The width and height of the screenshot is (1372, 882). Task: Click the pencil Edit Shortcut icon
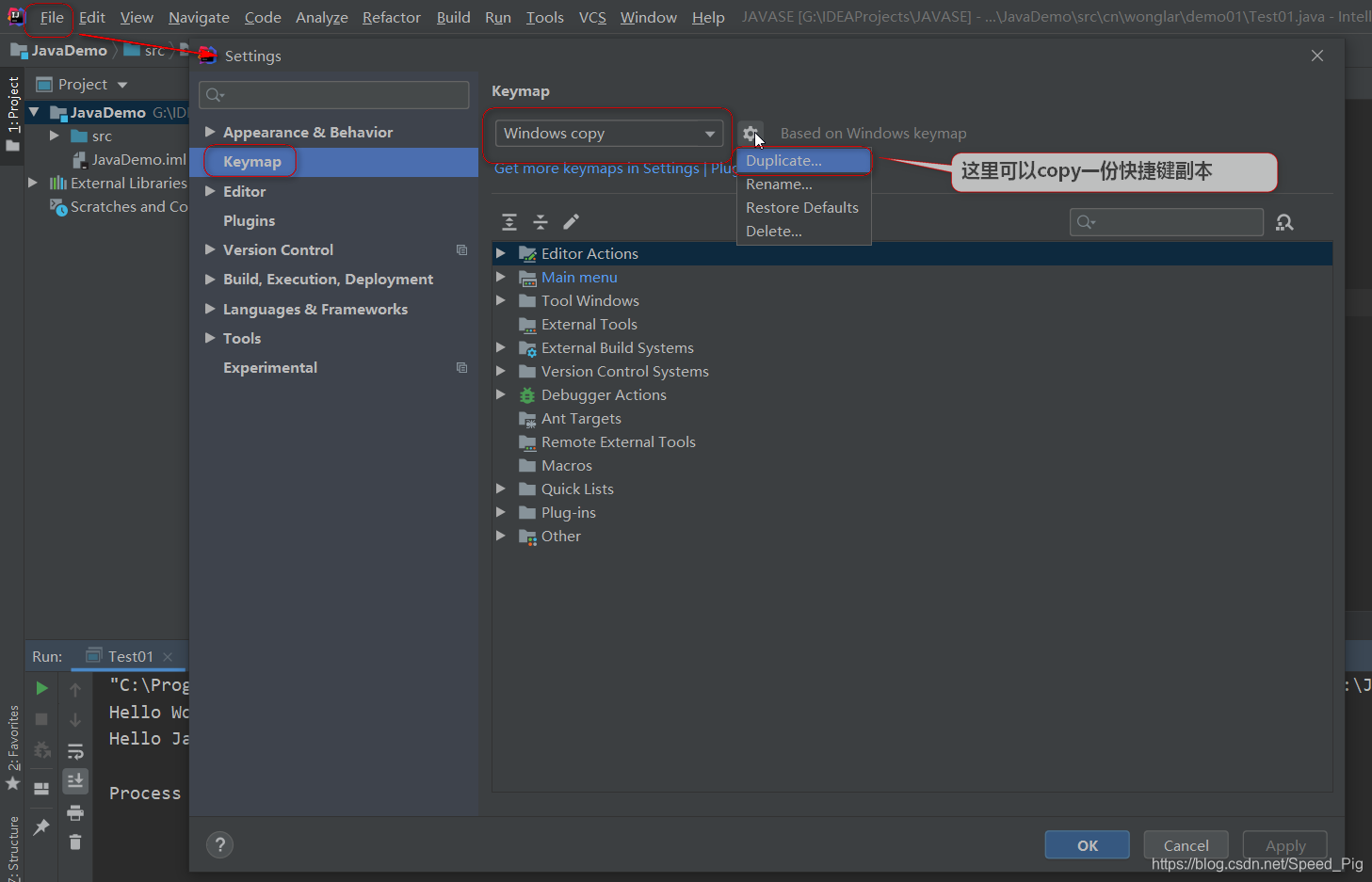click(571, 222)
